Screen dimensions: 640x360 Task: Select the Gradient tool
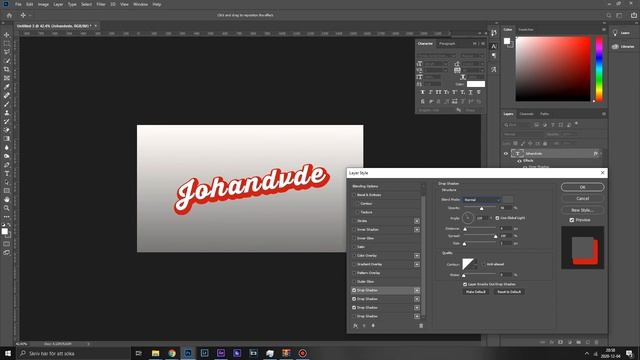(x=7, y=139)
